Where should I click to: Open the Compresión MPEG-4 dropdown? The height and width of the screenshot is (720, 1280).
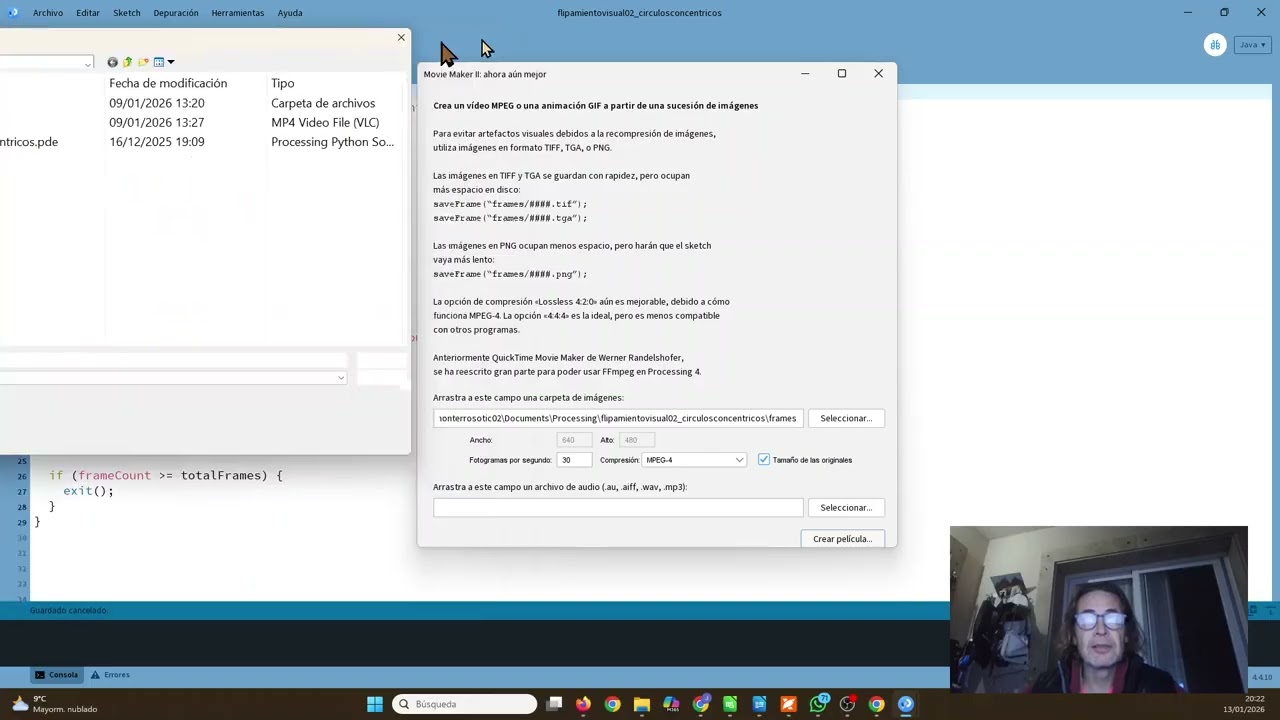[694, 460]
